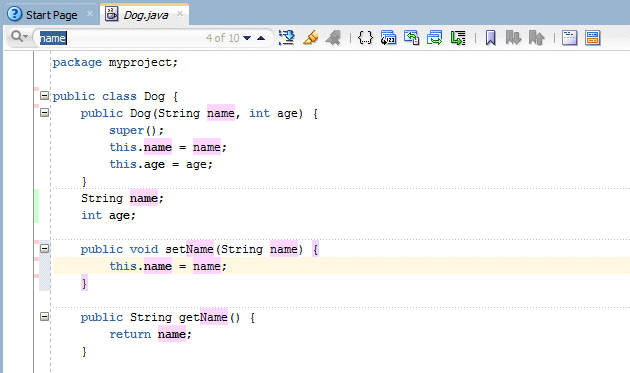This screenshot has width=630, height=373.
Task: Click the orange panel layout icon
Action: click(593, 38)
